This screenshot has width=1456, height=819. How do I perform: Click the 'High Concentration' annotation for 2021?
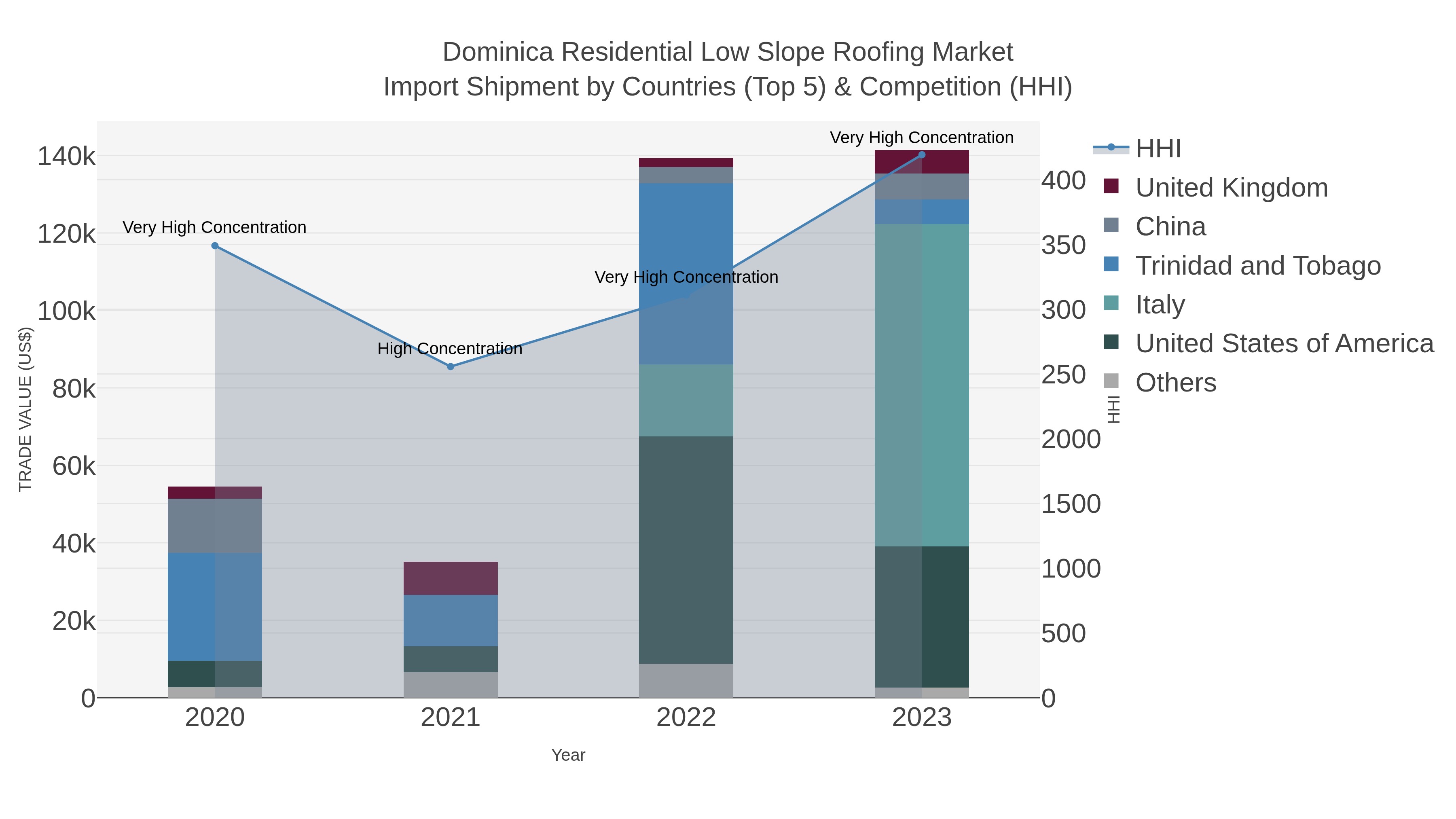coord(450,349)
